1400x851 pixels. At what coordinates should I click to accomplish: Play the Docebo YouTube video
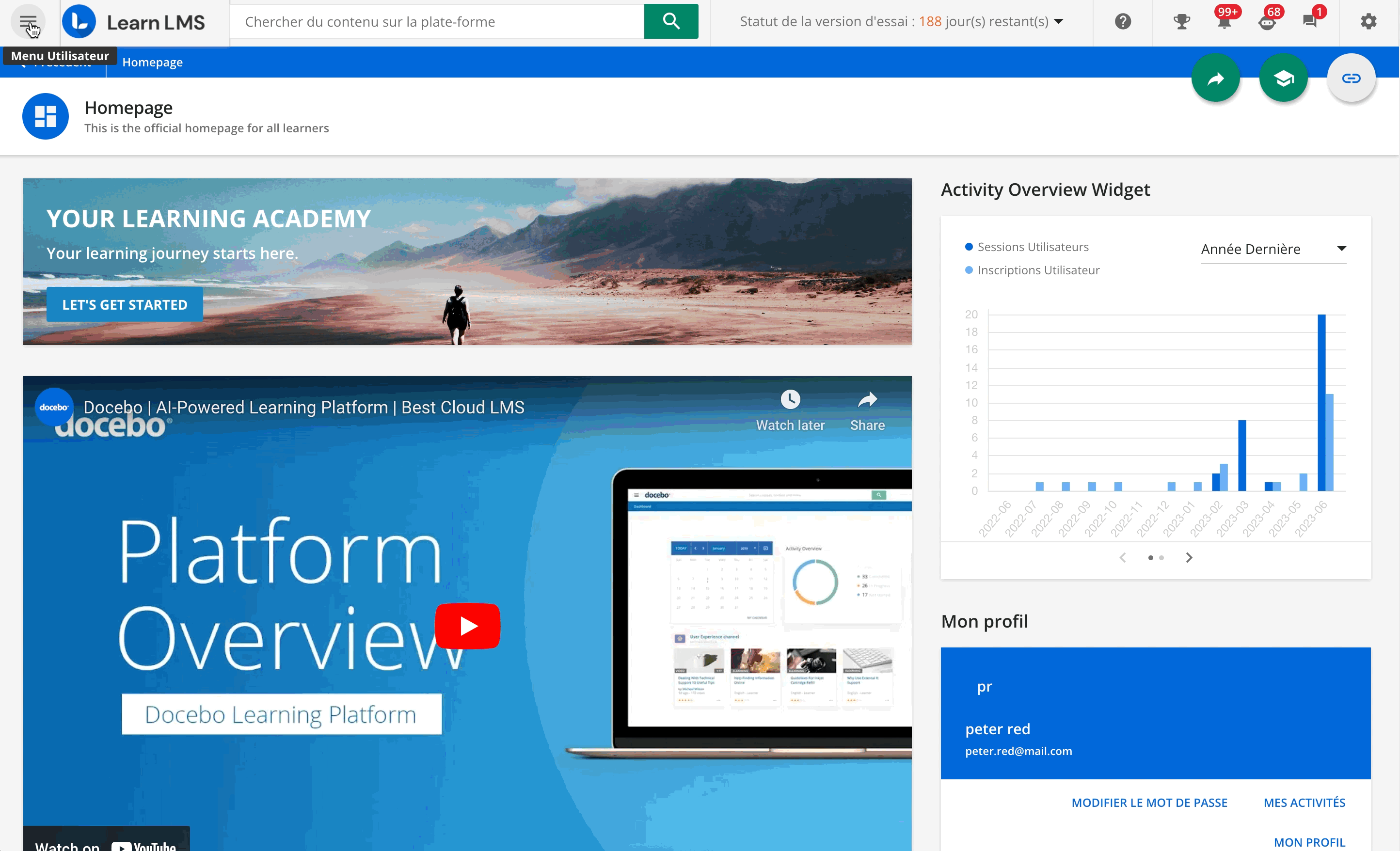(x=467, y=626)
